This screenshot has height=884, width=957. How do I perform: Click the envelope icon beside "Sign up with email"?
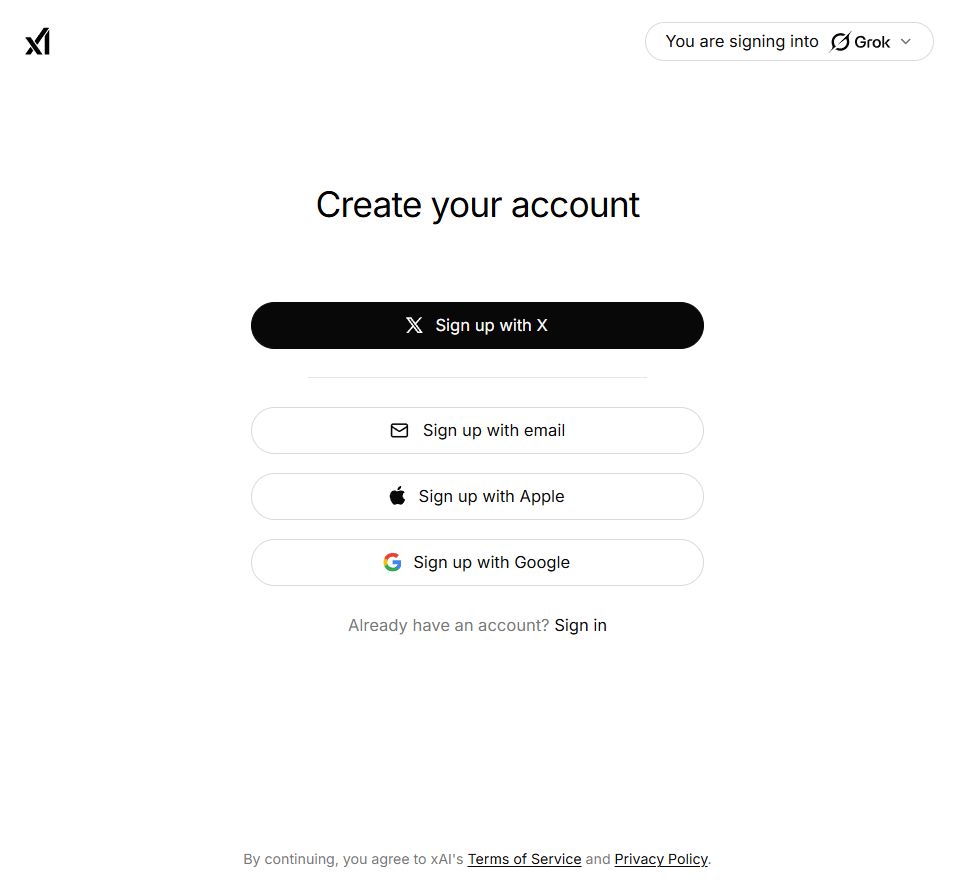[x=399, y=430]
